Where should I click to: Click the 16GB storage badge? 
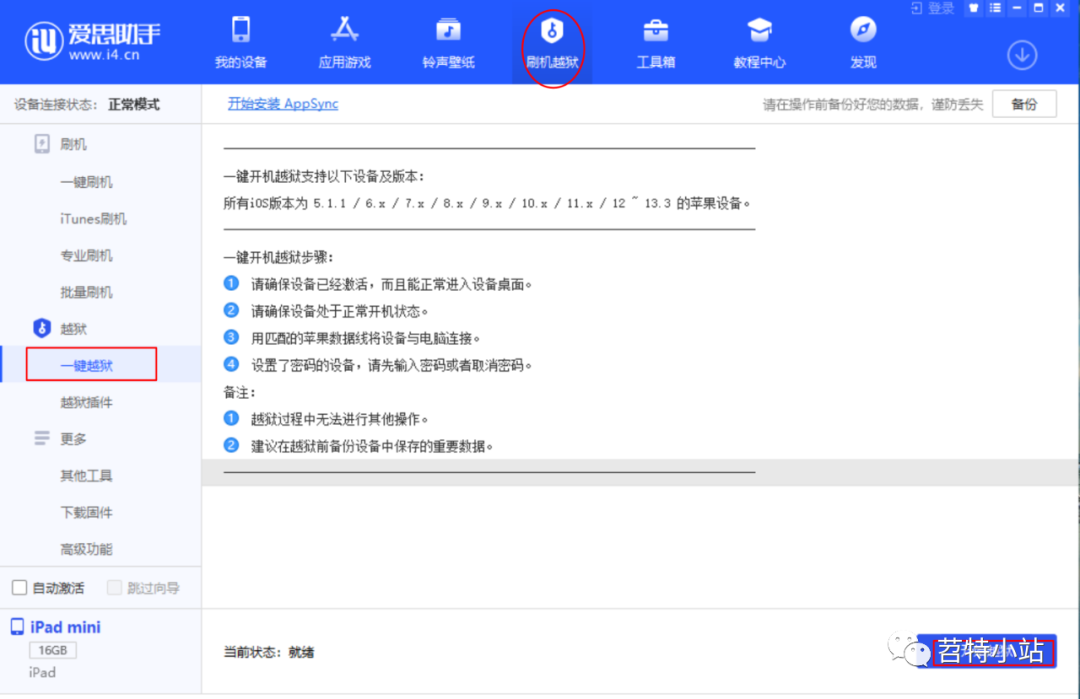click(53, 650)
